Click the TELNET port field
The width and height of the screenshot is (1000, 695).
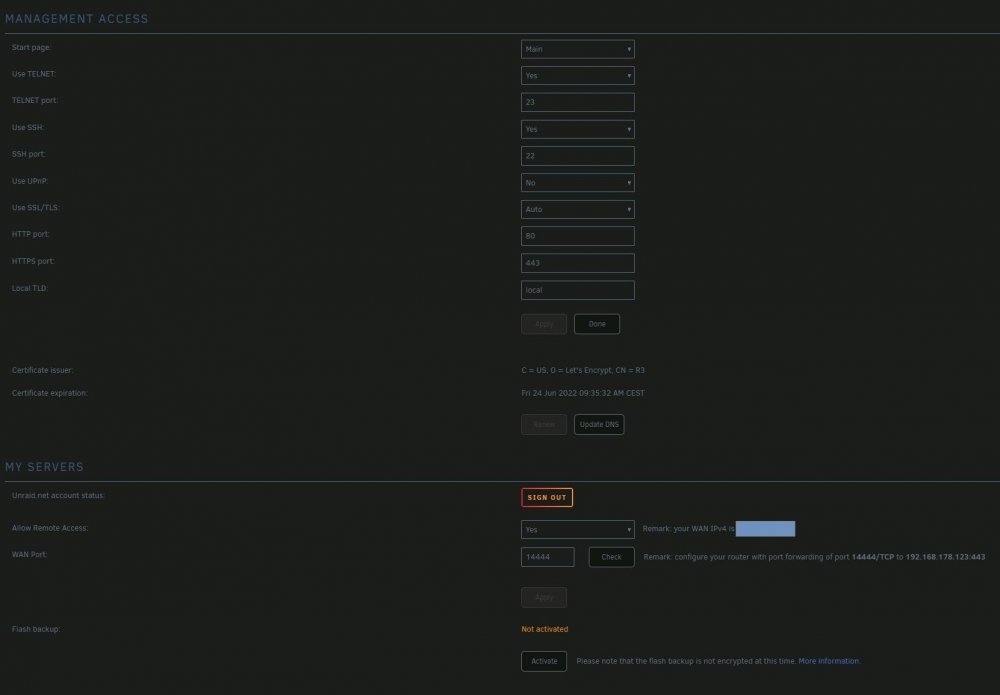pyautogui.click(x=578, y=103)
